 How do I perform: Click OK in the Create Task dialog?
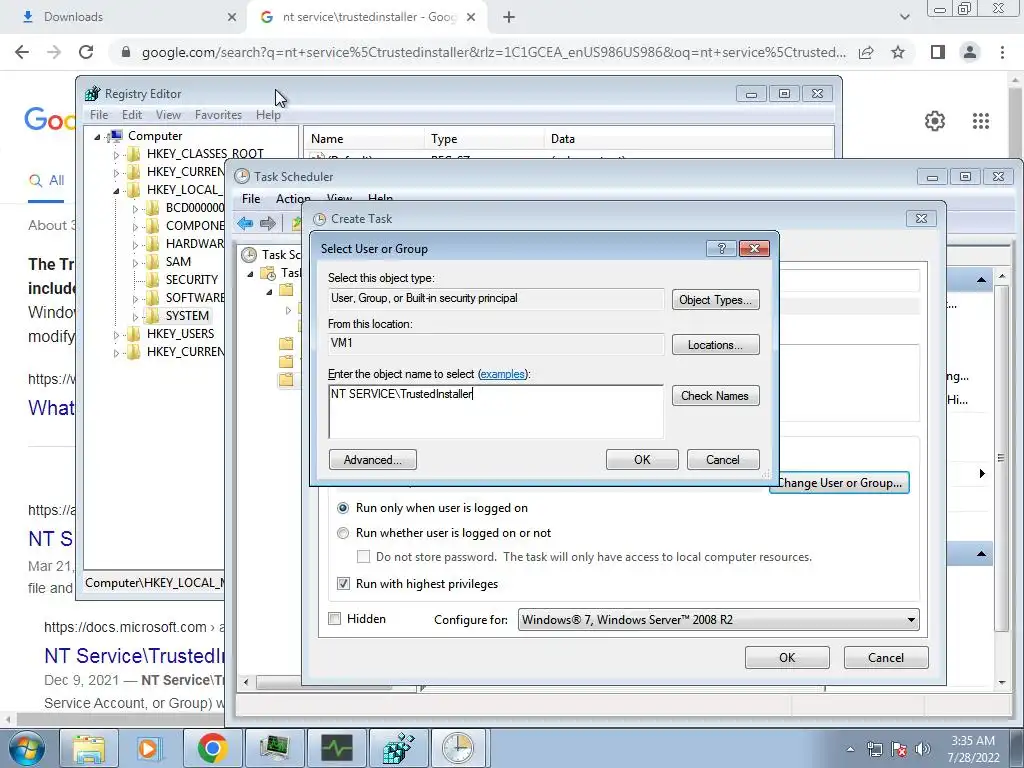click(787, 658)
